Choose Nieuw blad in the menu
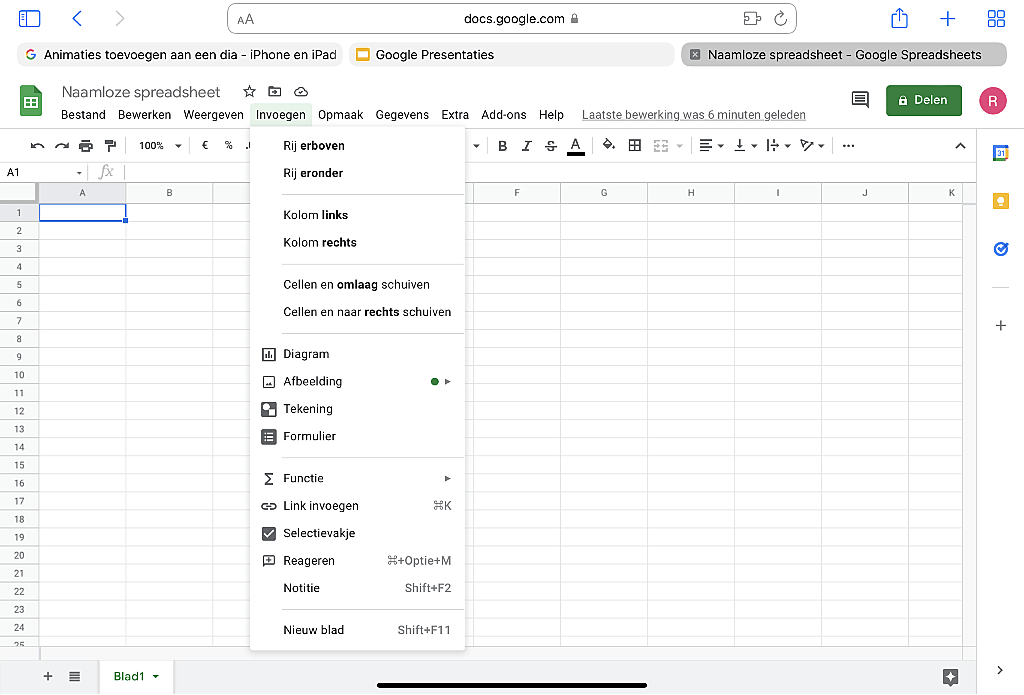Image resolution: width=1024 pixels, height=695 pixels. click(x=357, y=630)
